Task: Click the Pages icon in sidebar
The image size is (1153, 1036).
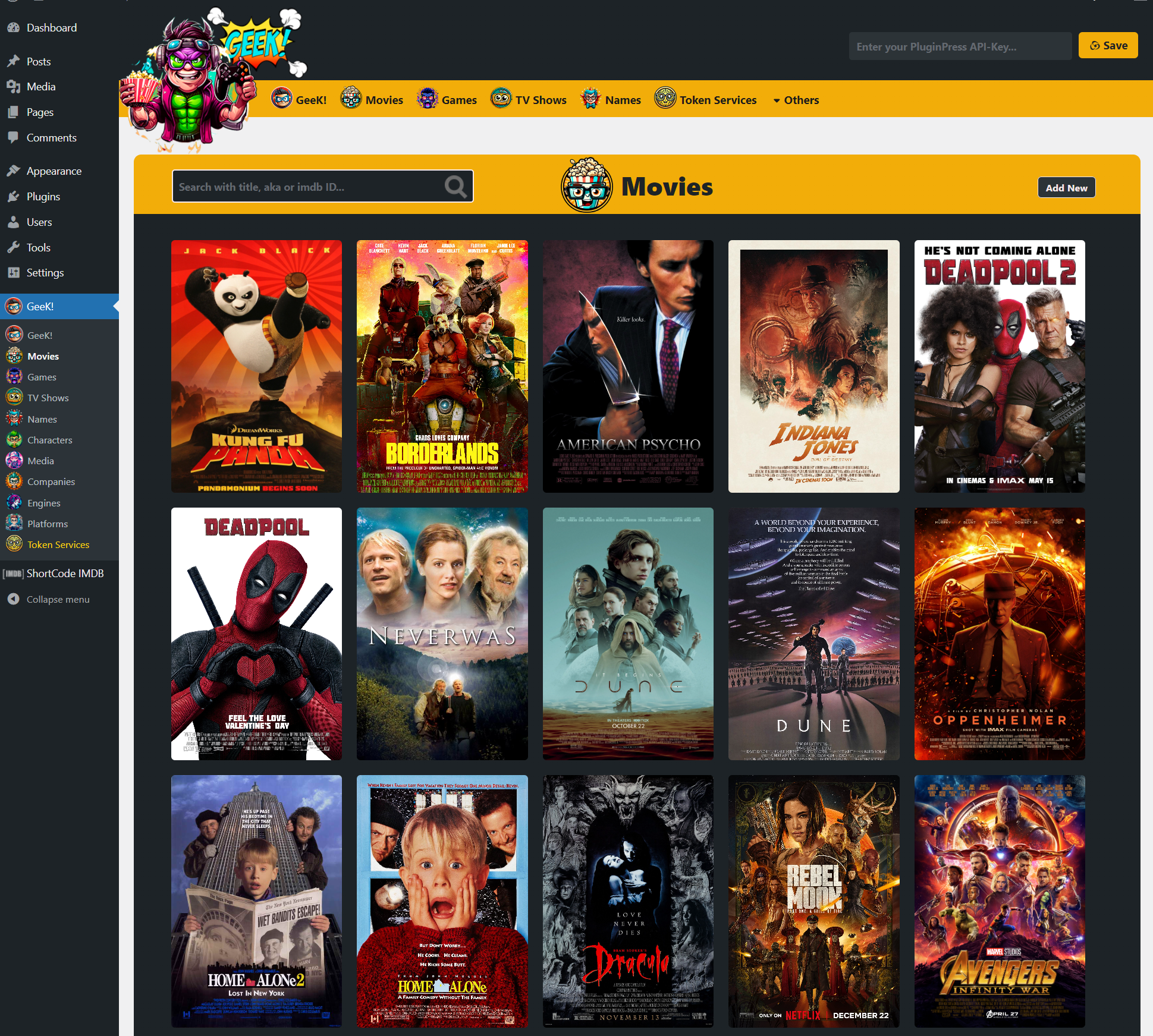Action: (x=14, y=112)
